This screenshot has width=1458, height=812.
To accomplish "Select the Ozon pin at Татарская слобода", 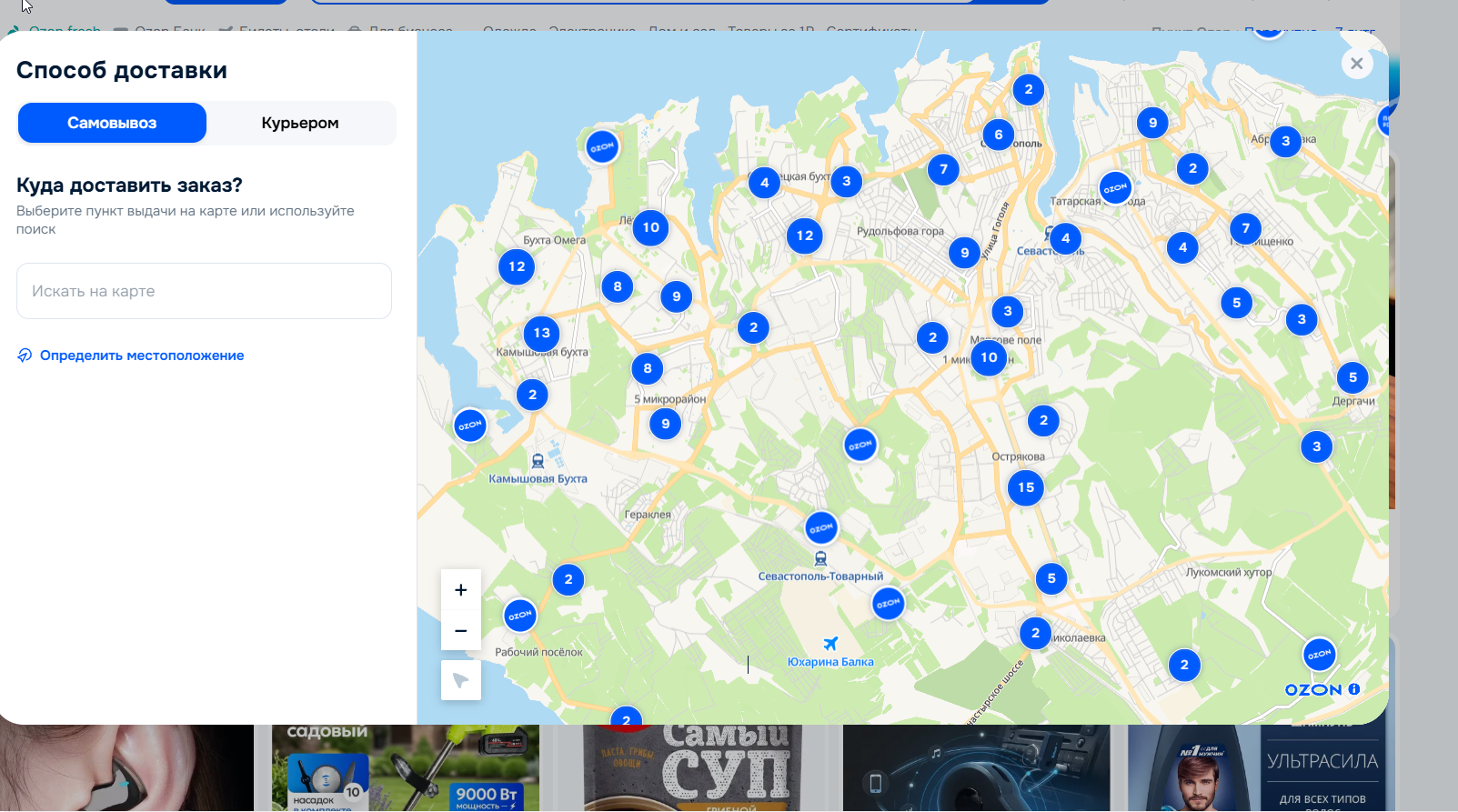I will coord(1115,188).
